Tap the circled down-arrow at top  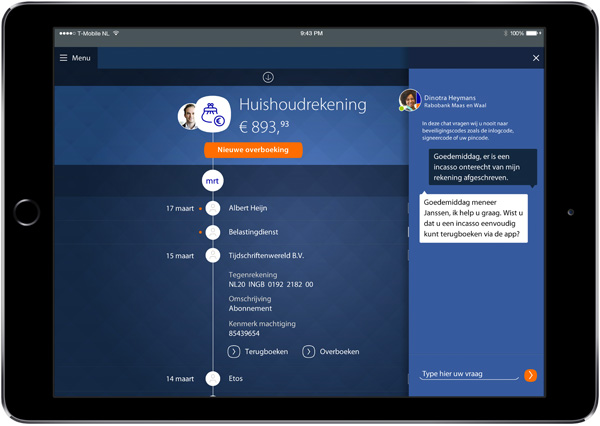(x=268, y=77)
